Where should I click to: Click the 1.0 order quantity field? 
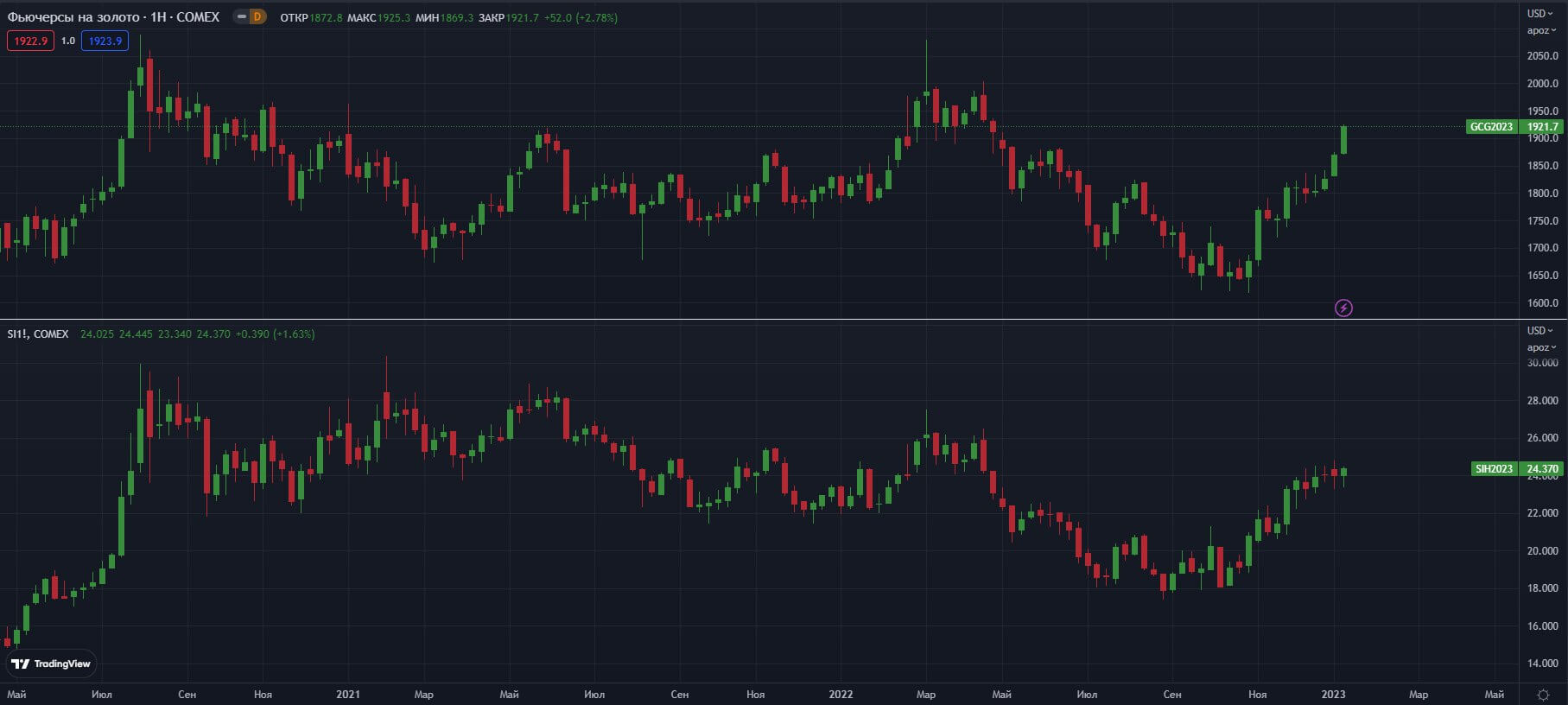pos(68,41)
